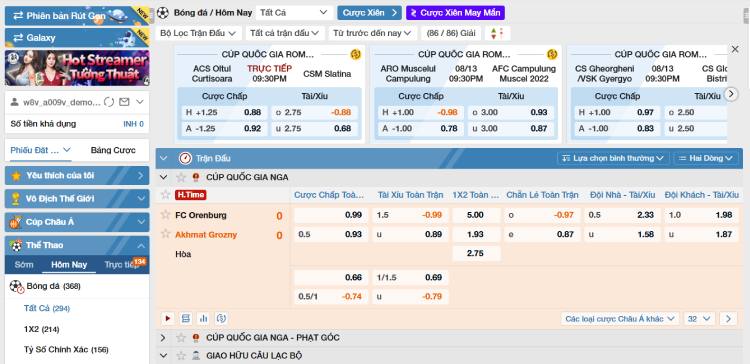750x364 pixels.
Task: Toggle star beside H.Time
Action: tap(165, 195)
